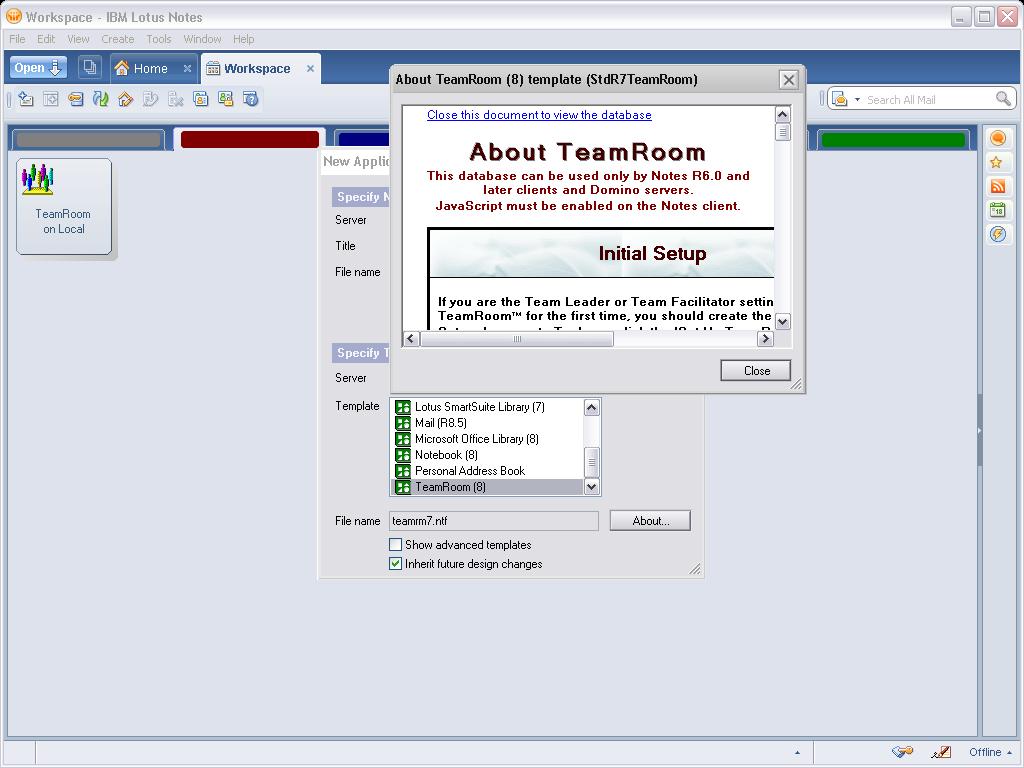
Task: Click the Create Mail toolbar icon
Action: point(25,99)
